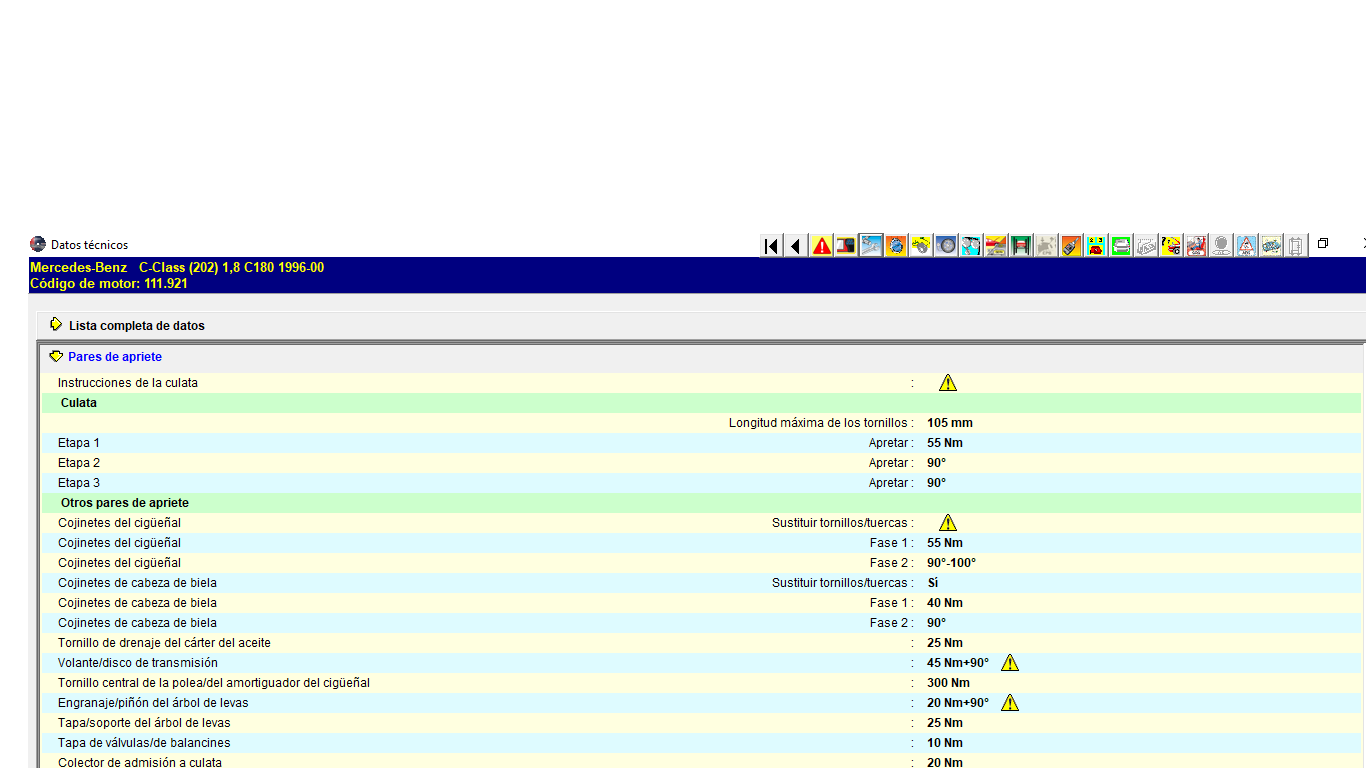This screenshot has height=768, width=1366.
Task: Open the ABS warning triangle toolbar icon
Action: (1246, 245)
